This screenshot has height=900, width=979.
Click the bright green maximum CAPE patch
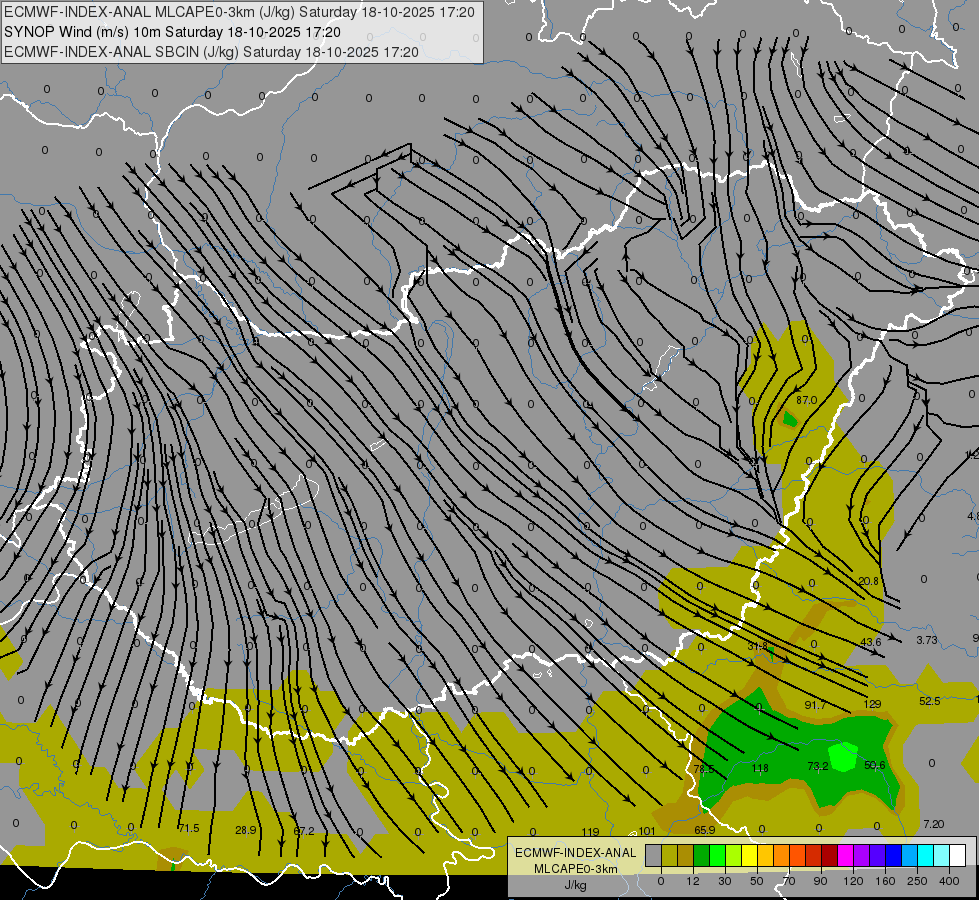tap(844, 756)
